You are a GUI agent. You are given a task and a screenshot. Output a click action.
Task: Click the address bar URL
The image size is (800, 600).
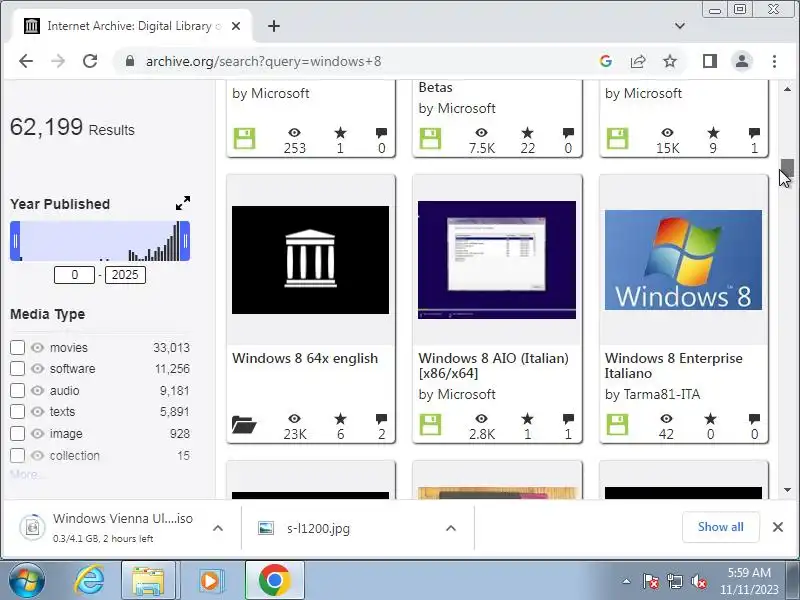click(x=263, y=61)
